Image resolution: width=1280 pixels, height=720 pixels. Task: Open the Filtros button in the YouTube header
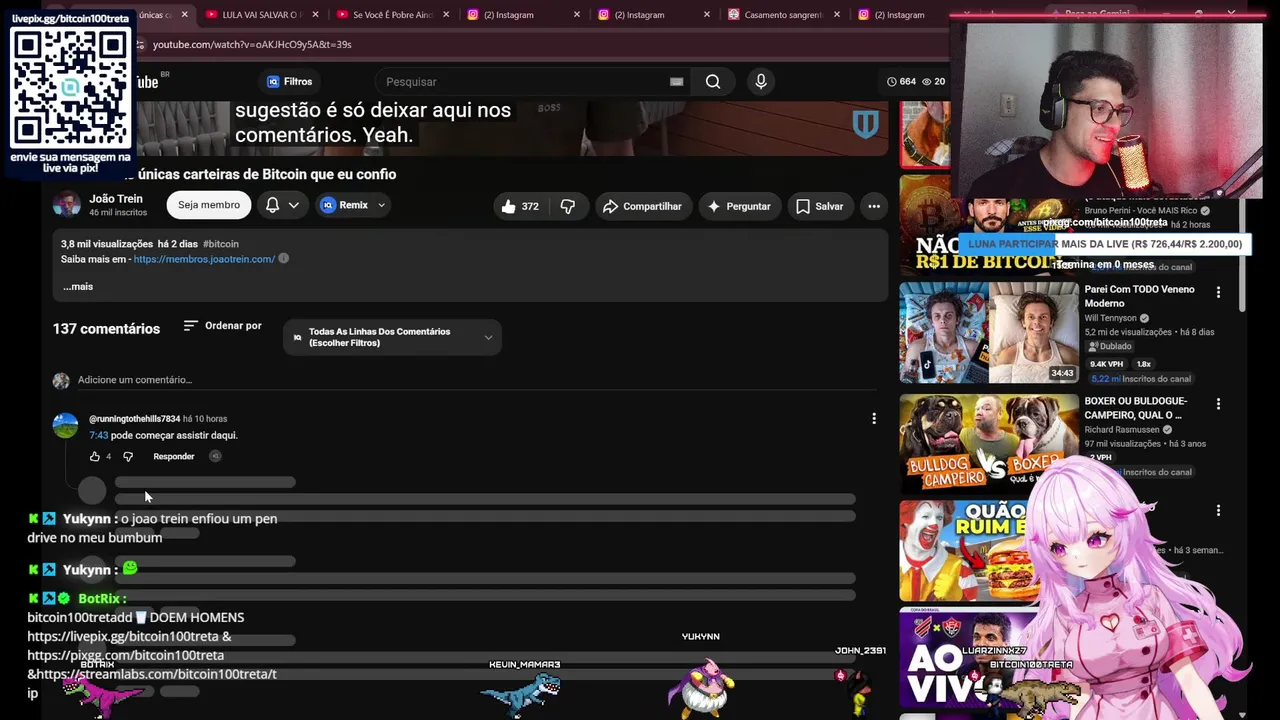click(289, 82)
